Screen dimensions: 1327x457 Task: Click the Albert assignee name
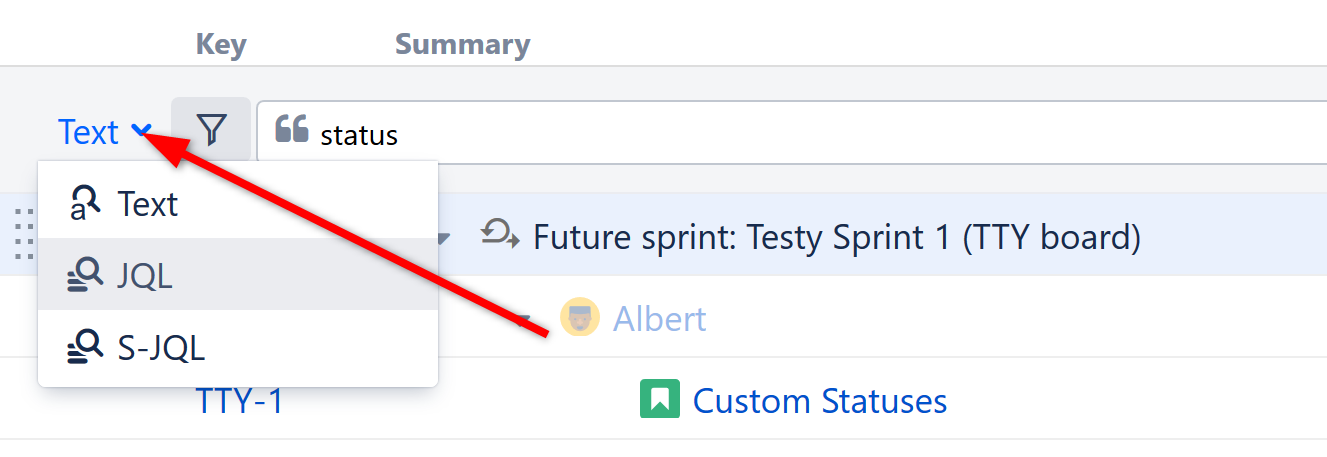click(659, 319)
